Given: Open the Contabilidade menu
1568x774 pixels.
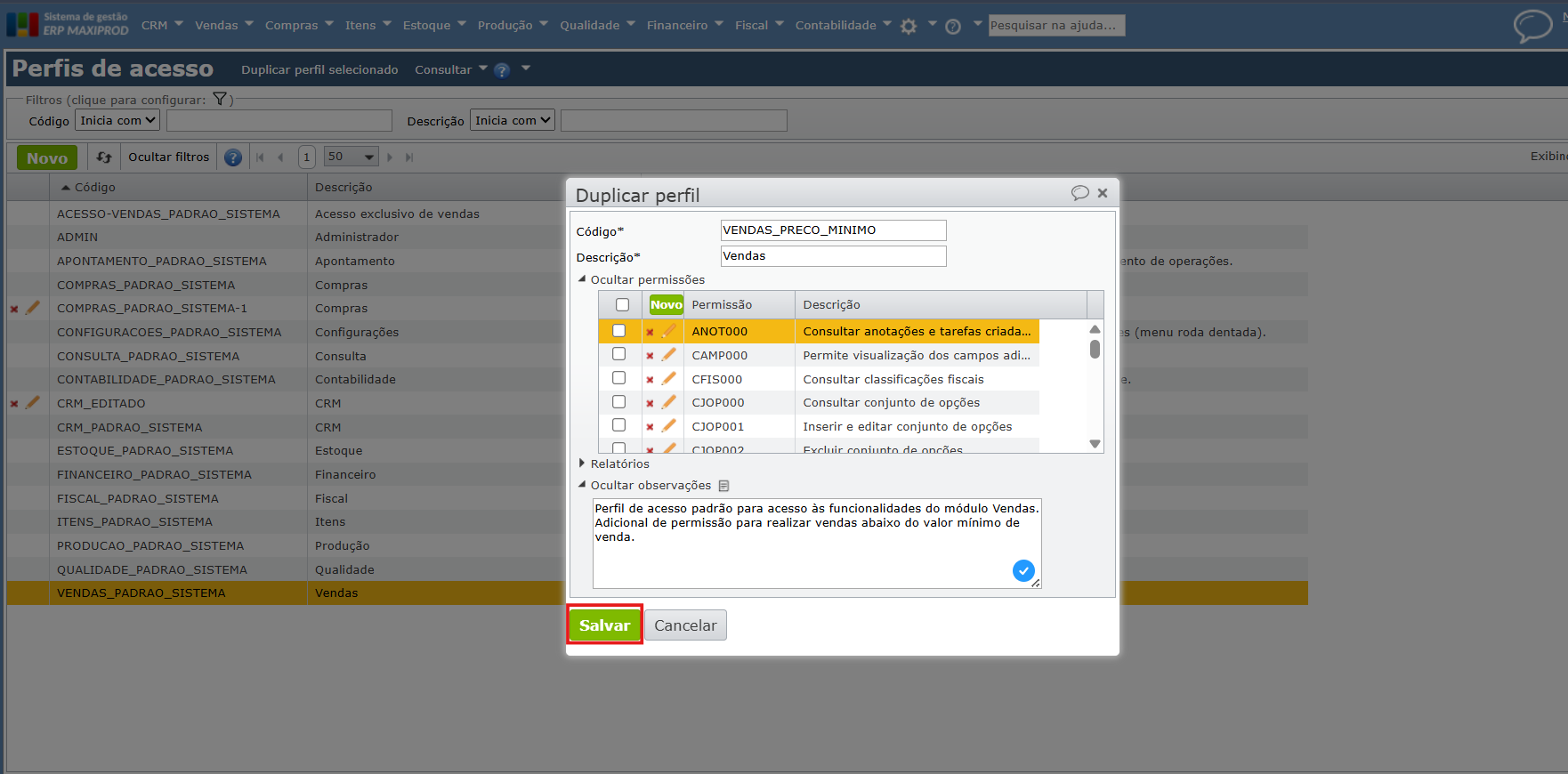Looking at the screenshot, I should [x=843, y=25].
